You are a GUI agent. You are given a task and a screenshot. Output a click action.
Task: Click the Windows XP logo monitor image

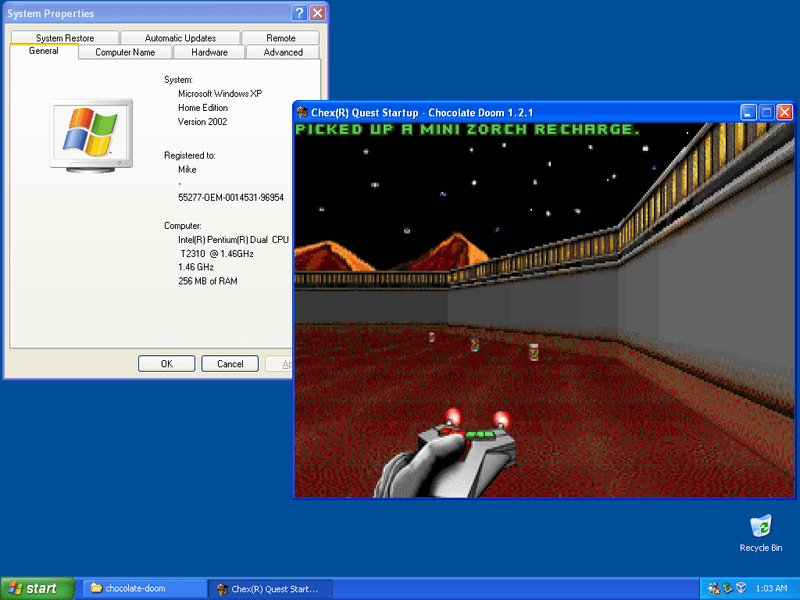pos(91,135)
